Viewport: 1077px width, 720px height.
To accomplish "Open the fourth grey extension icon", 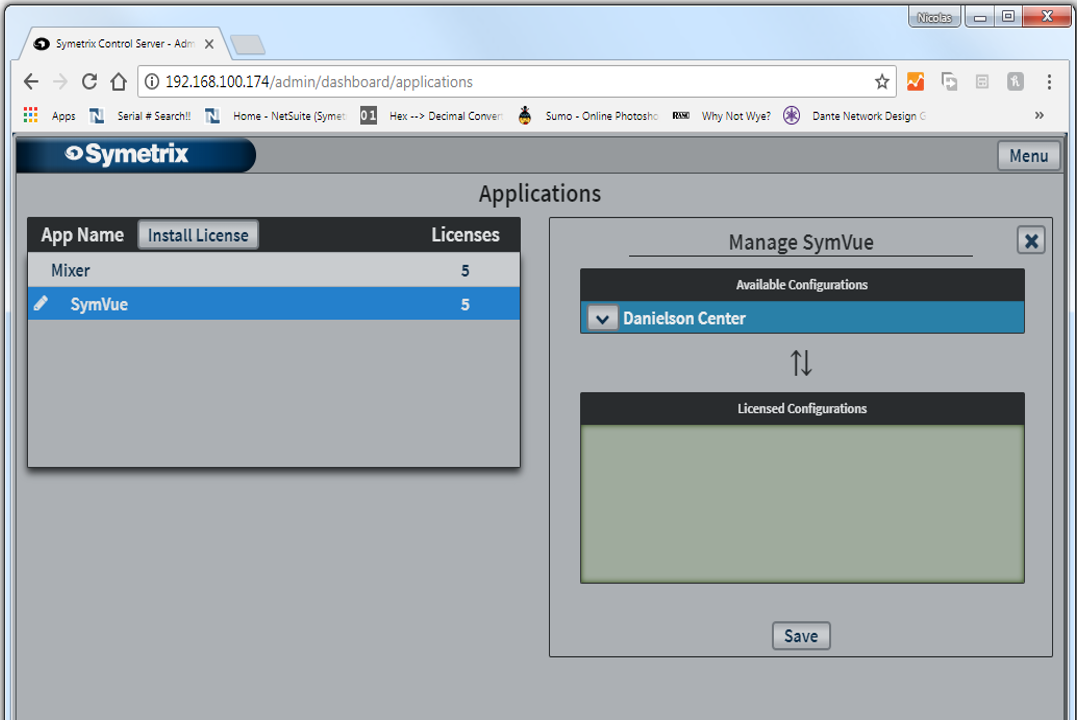I will [x=1015, y=82].
